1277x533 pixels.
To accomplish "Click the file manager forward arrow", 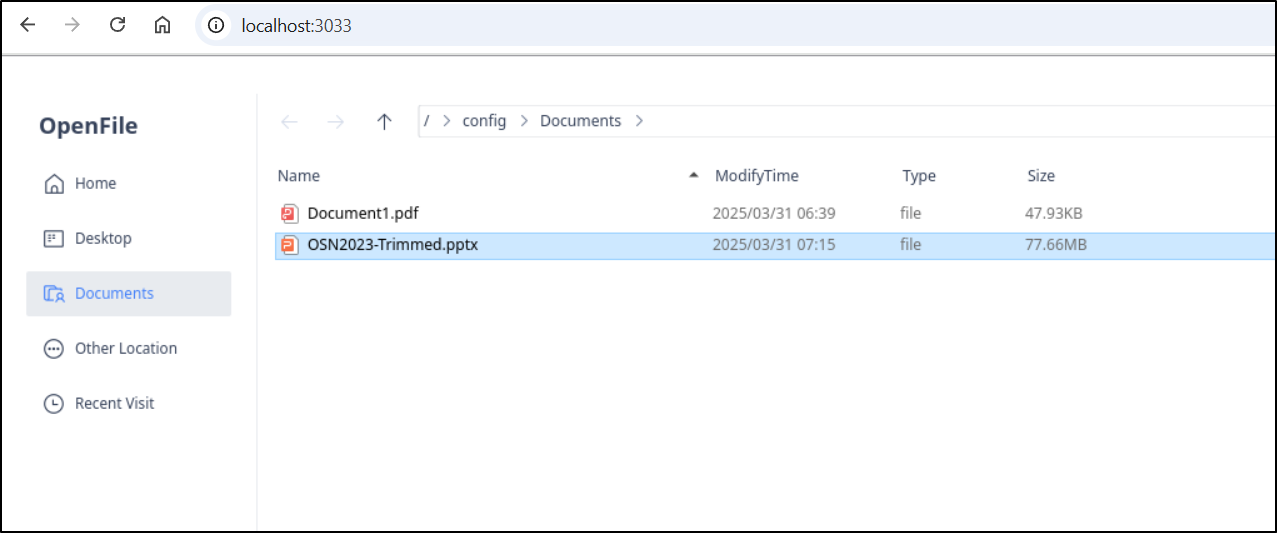I will click(336, 121).
